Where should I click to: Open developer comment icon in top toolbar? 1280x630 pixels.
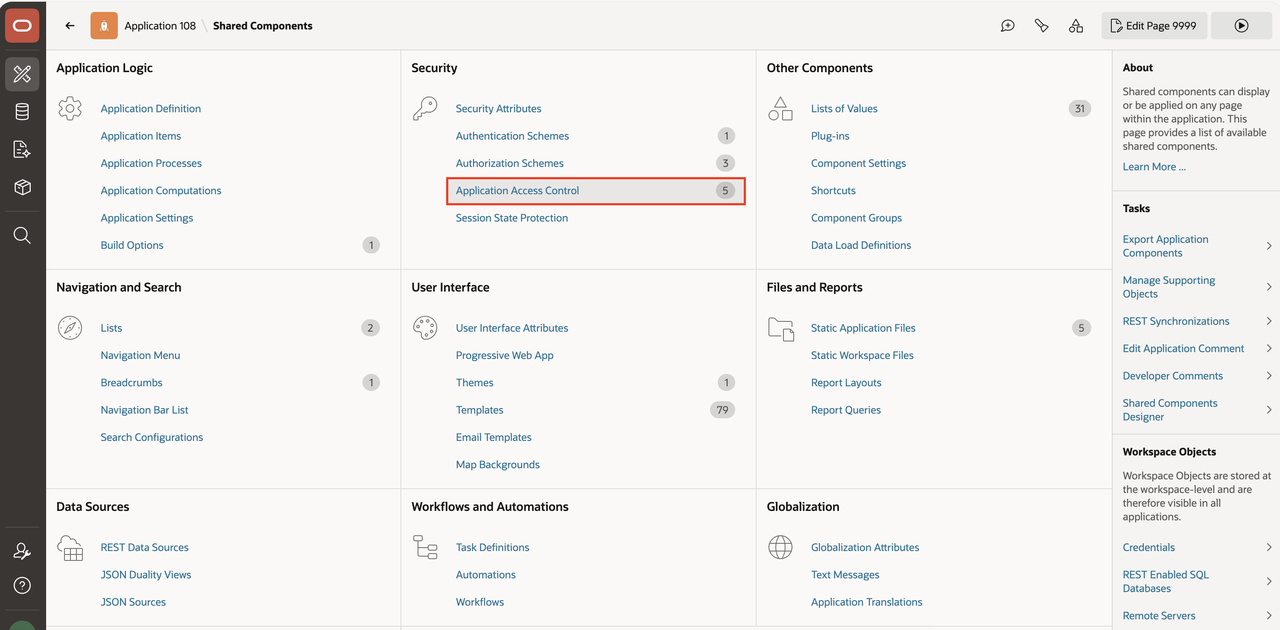click(1008, 26)
